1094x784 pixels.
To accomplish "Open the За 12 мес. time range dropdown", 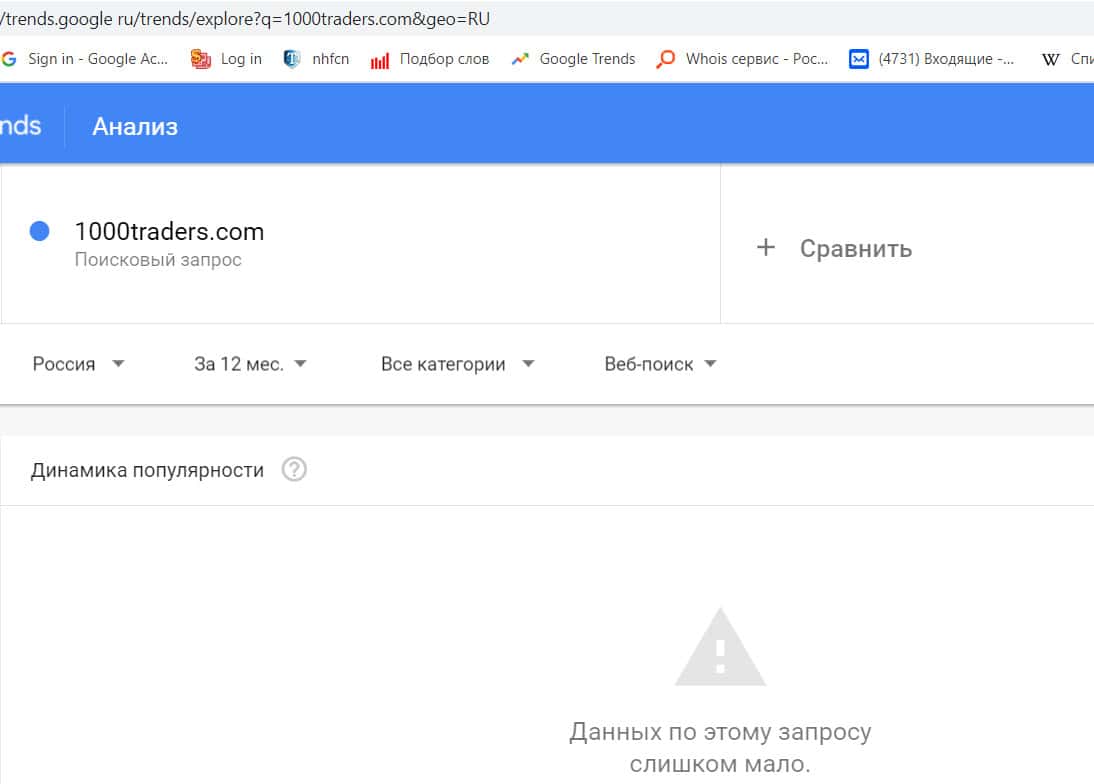I will coord(250,364).
